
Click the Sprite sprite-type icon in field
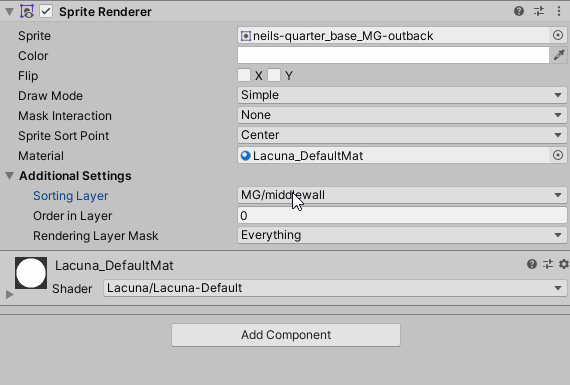pyautogui.click(x=246, y=36)
